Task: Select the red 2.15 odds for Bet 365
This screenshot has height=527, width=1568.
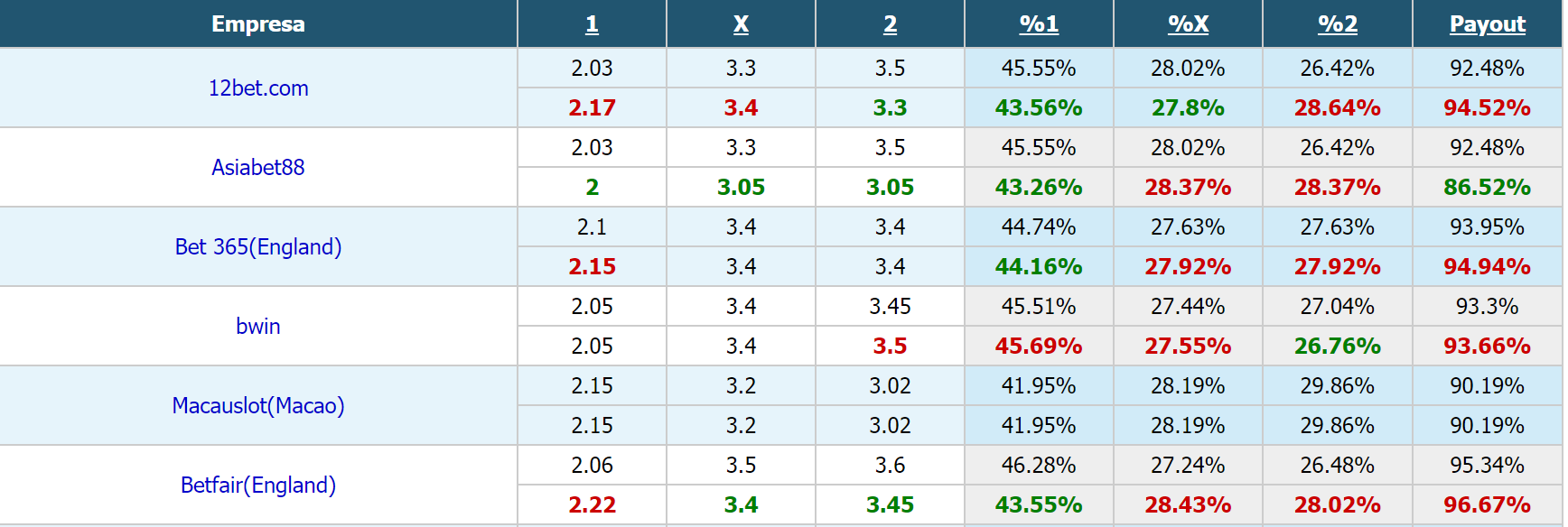Action: (592, 266)
